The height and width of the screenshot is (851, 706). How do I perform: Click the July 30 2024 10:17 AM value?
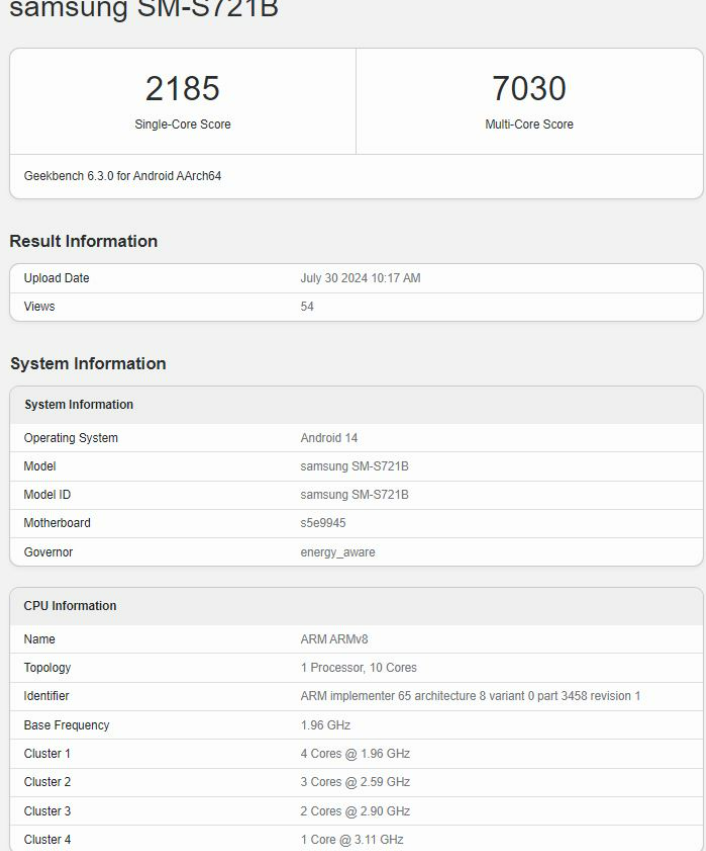(x=360, y=278)
